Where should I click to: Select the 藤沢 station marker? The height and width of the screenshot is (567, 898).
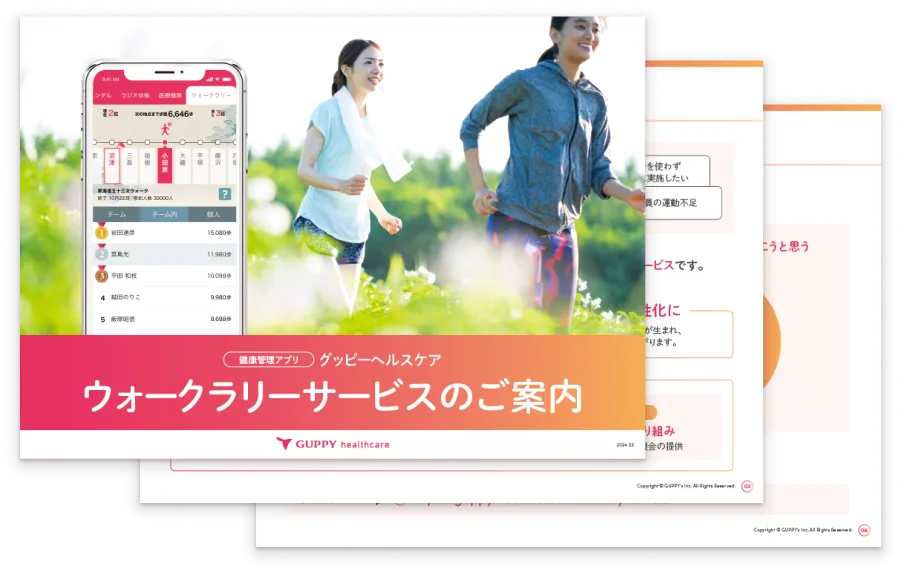[x=218, y=165]
